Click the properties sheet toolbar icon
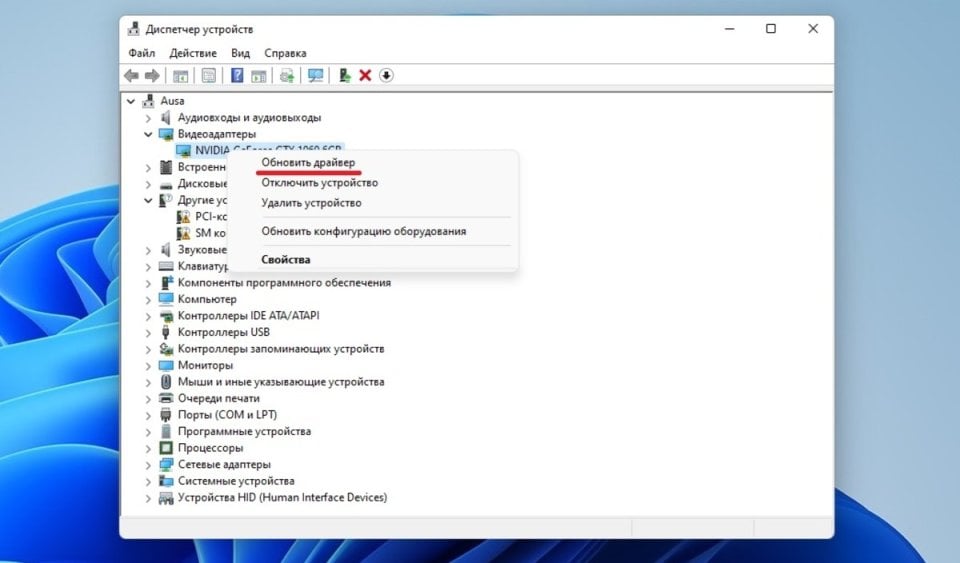Image resolution: width=960 pixels, height=563 pixels. (209, 76)
